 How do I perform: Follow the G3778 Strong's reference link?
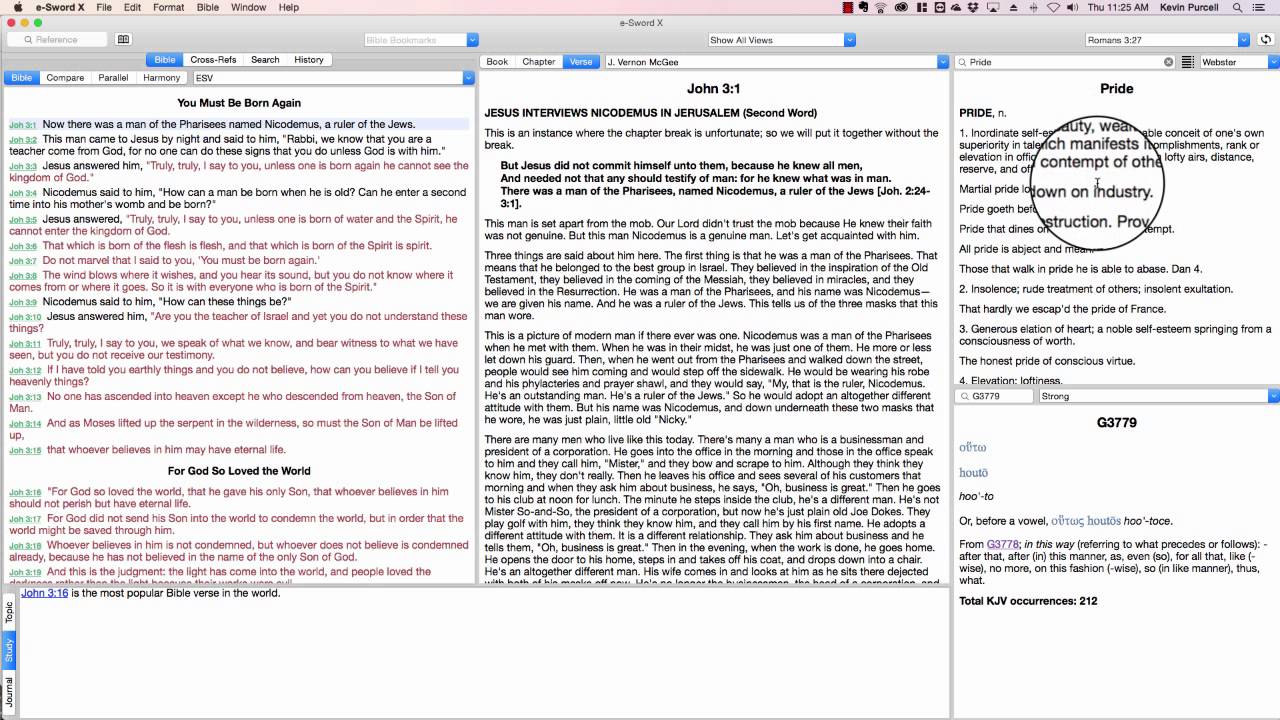coord(1002,545)
